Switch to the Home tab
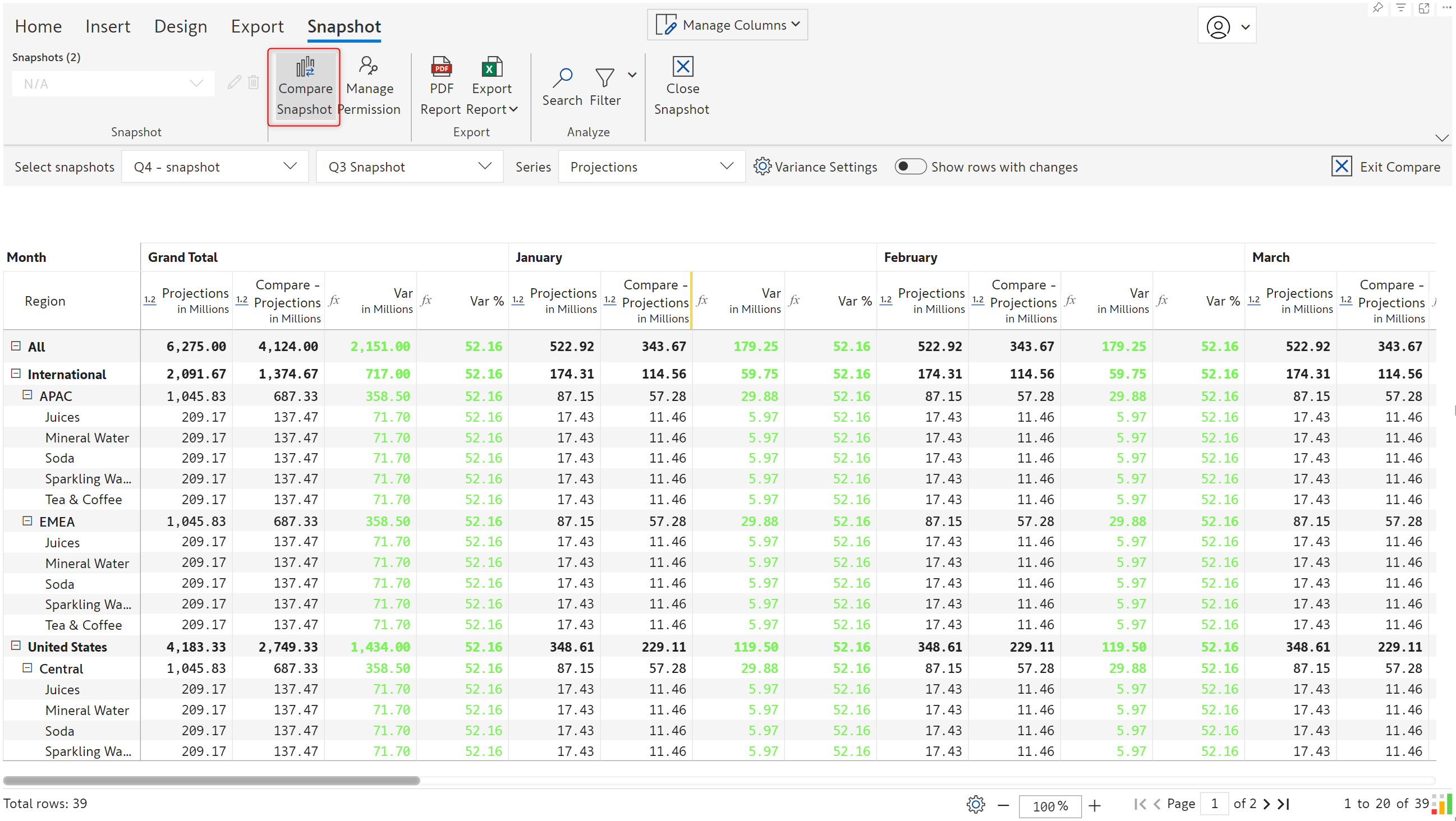Screen dimensions: 1456x821 coord(38,26)
